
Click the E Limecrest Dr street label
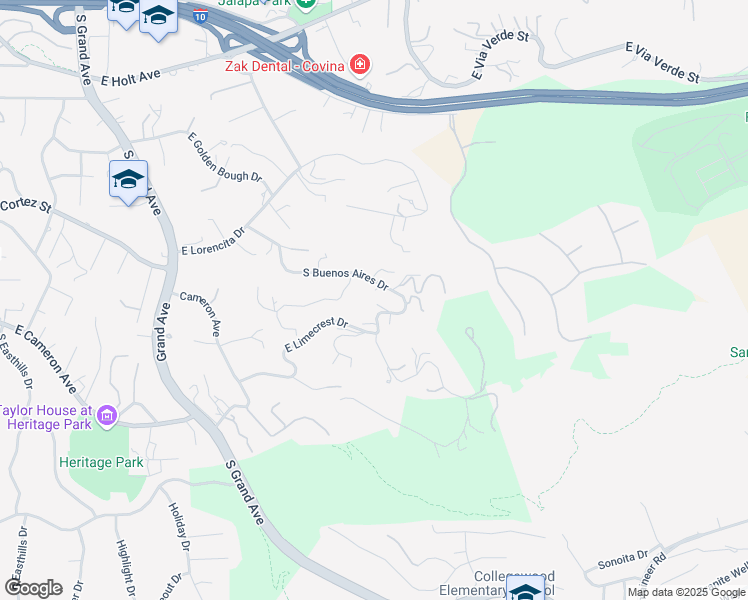[316, 334]
